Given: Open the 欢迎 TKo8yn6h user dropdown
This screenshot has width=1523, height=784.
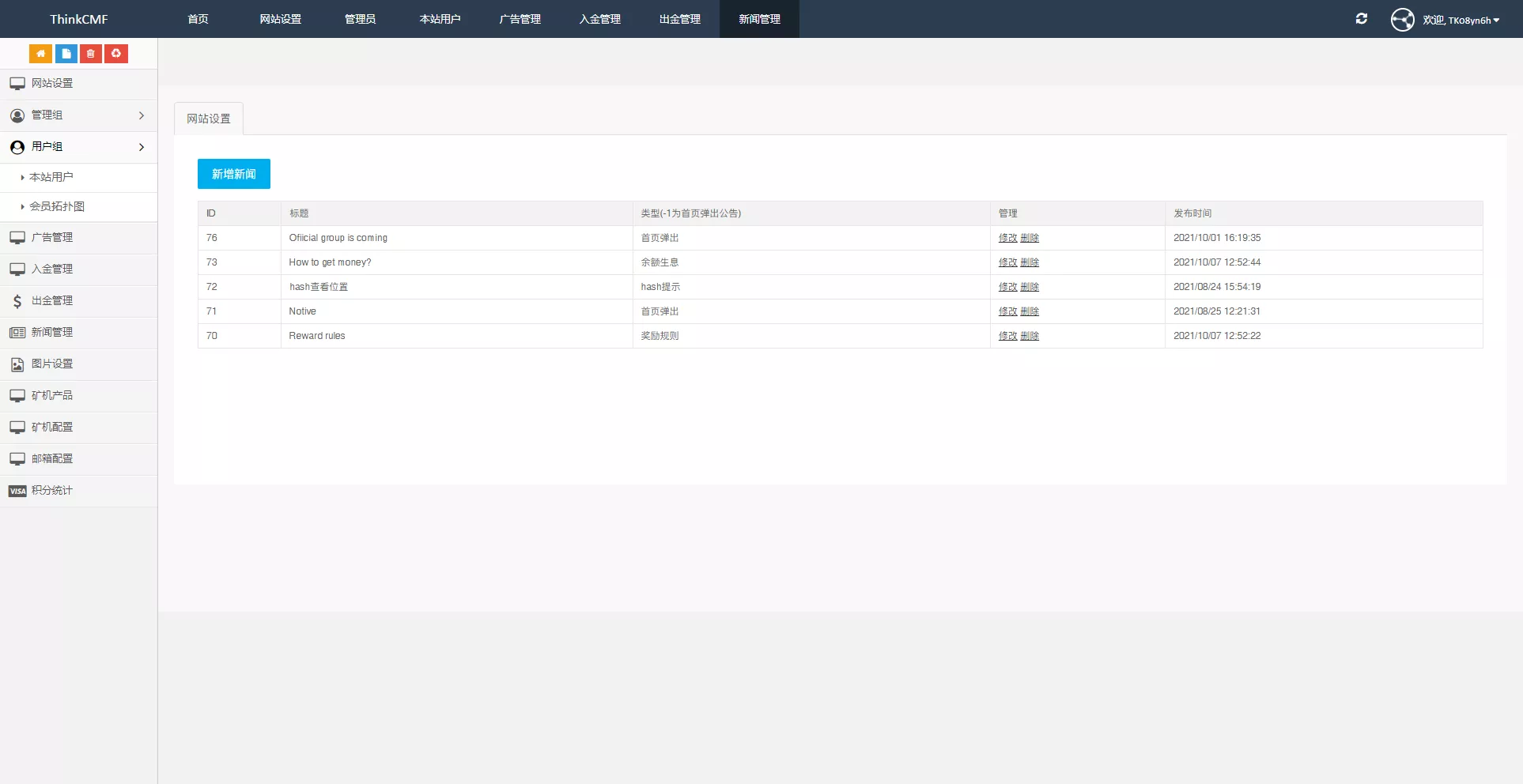Looking at the screenshot, I should click(x=1461, y=20).
